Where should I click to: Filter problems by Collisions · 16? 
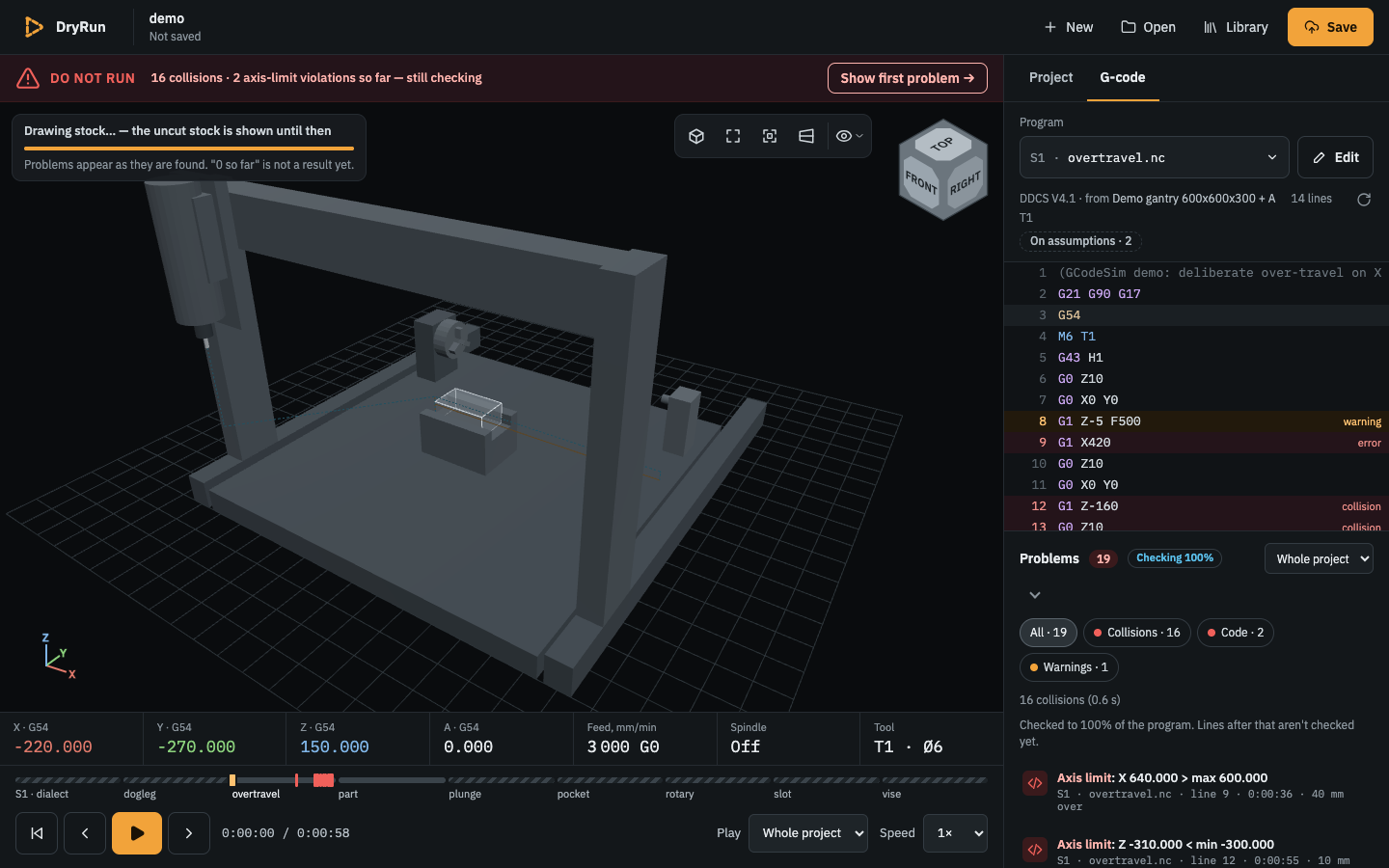point(1137,633)
